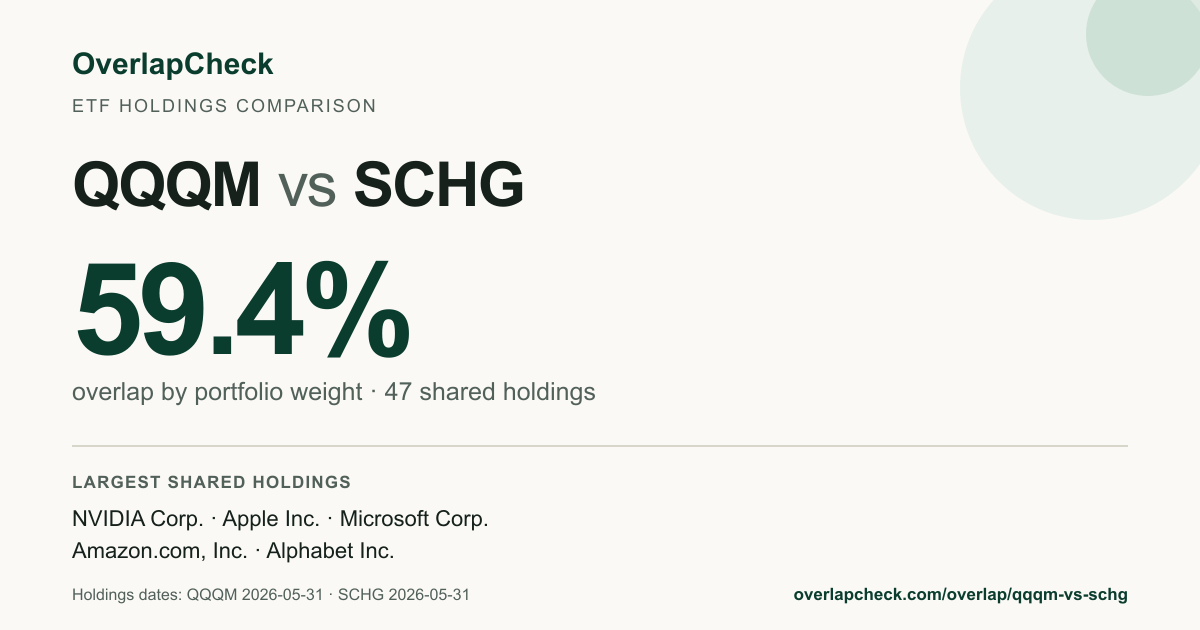Image resolution: width=1200 pixels, height=630 pixels.
Task: Select the QQQM ticker text
Action: point(167,185)
